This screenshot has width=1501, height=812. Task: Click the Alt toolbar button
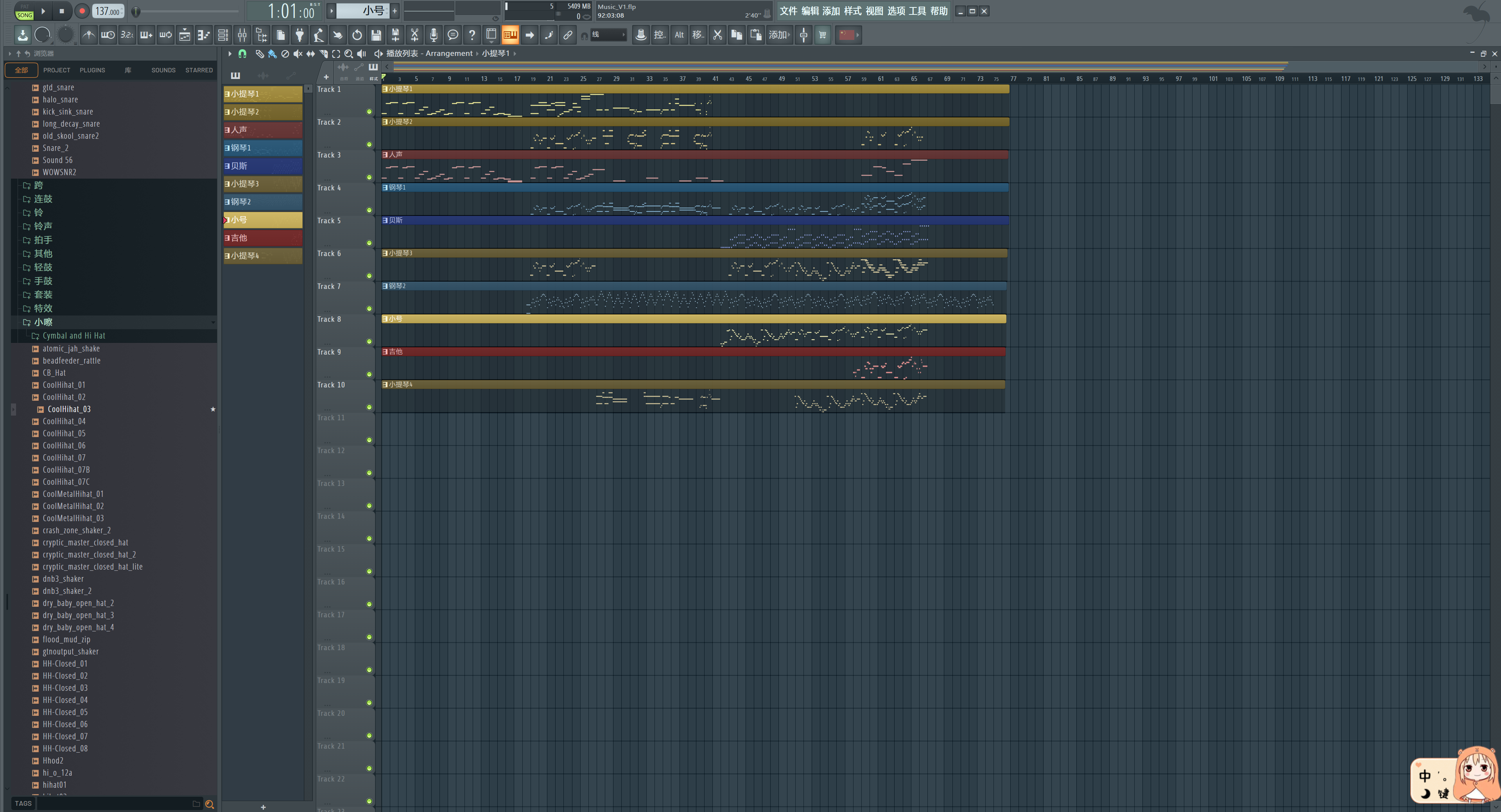click(680, 35)
